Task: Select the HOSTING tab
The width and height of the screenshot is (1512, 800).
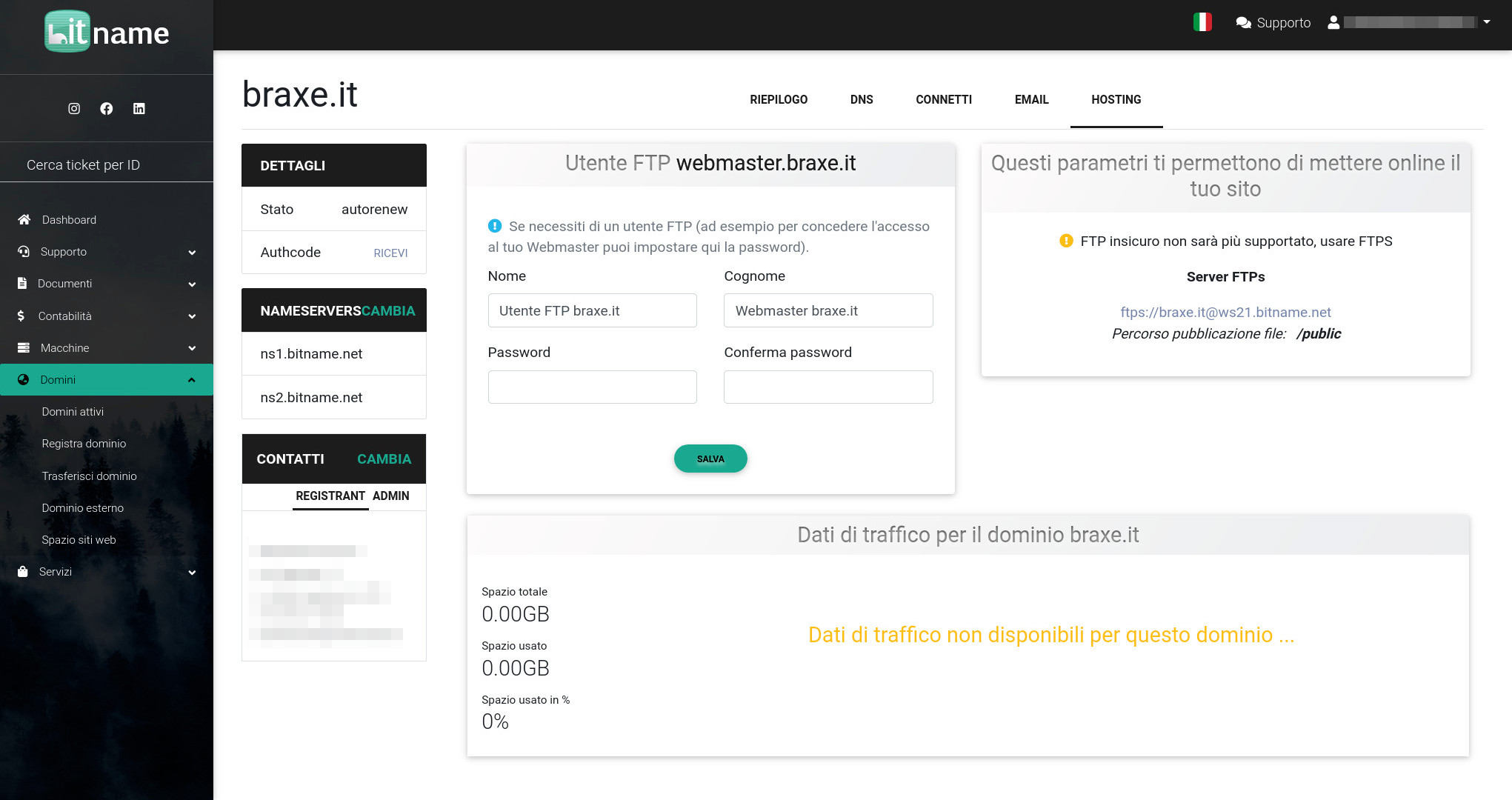Action: click(x=1116, y=99)
